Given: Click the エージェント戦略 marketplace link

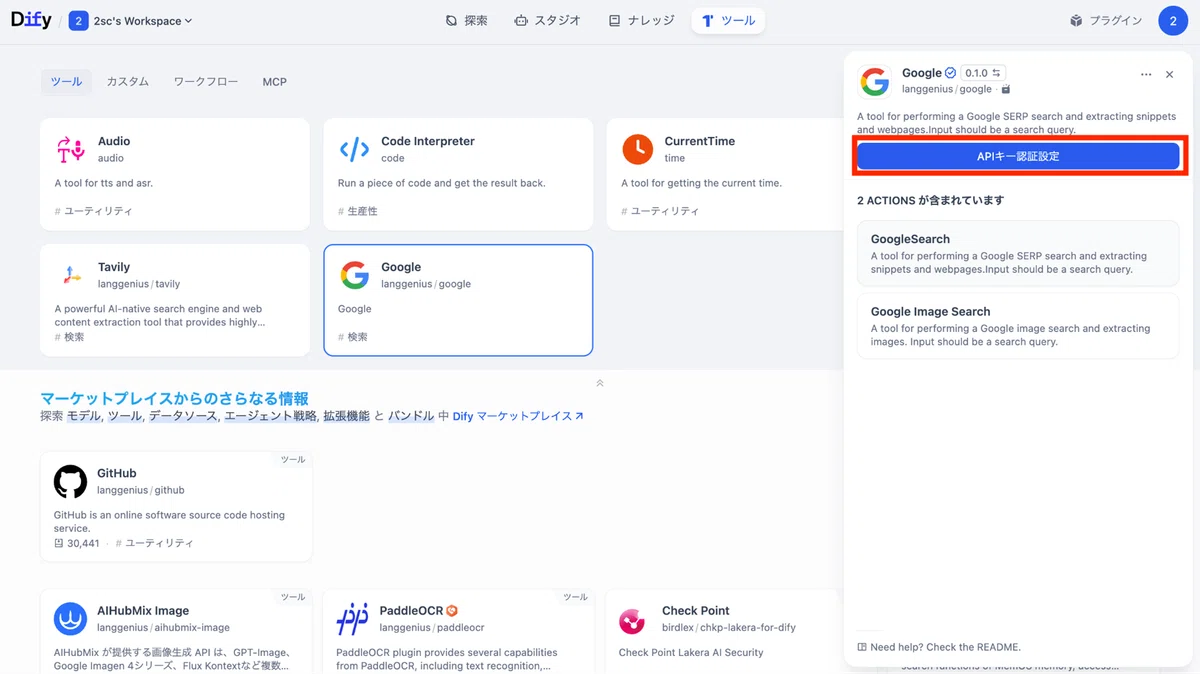Looking at the screenshot, I should [270, 416].
